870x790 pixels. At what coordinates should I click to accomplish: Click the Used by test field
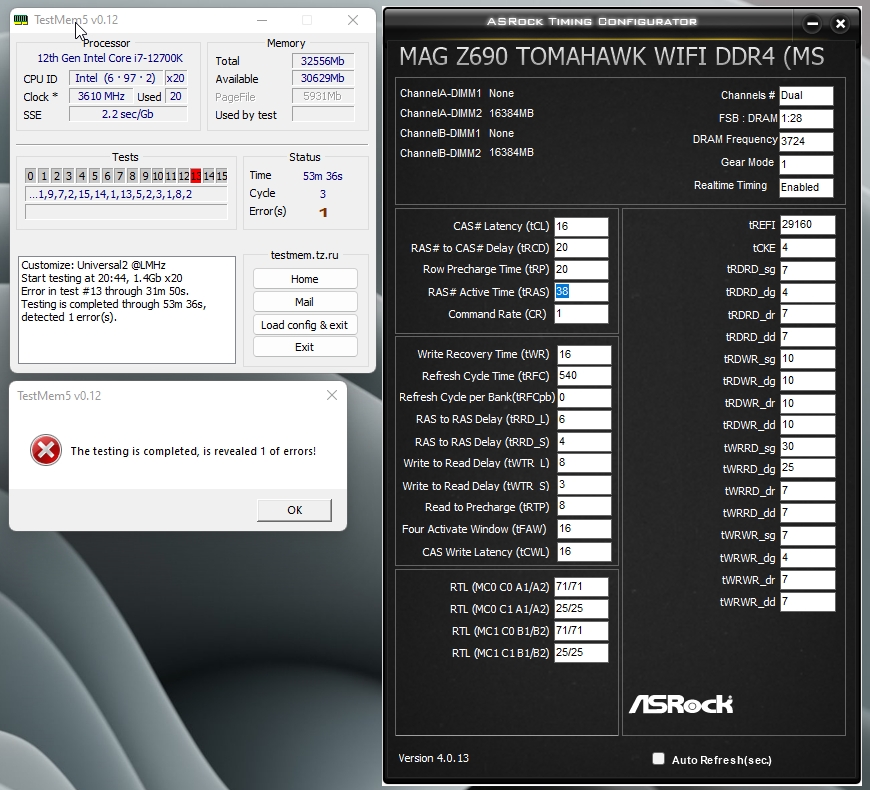pos(323,114)
